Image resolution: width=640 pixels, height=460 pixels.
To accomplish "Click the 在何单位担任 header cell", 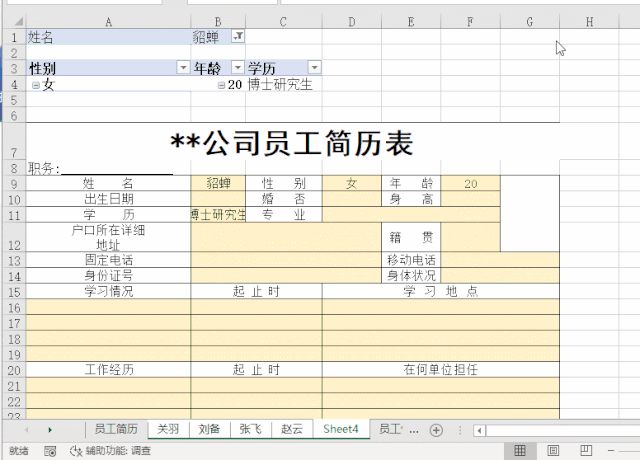I will click(x=441, y=369).
